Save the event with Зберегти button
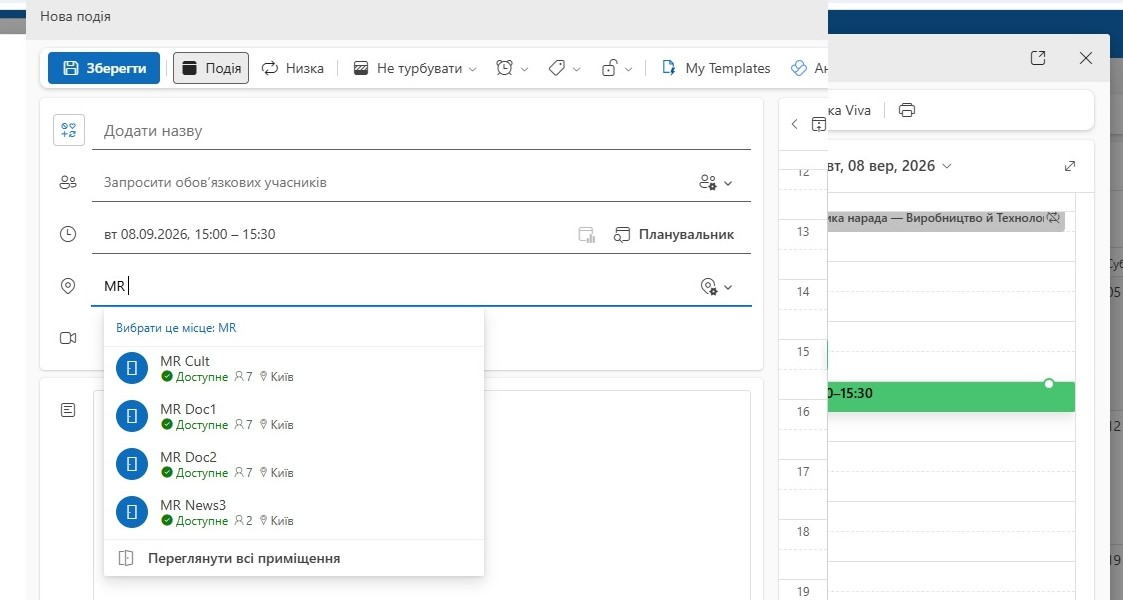 pos(104,68)
